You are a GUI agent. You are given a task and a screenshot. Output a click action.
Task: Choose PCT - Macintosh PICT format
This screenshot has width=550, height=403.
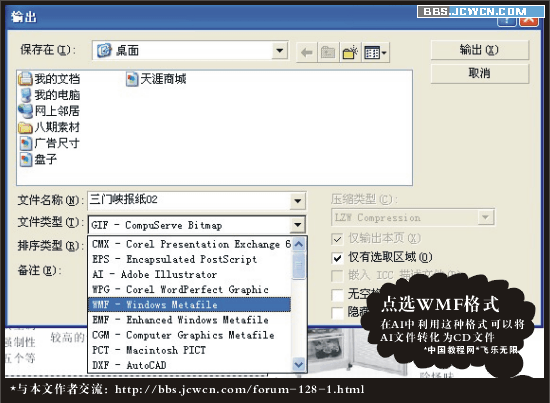[x=190, y=350]
